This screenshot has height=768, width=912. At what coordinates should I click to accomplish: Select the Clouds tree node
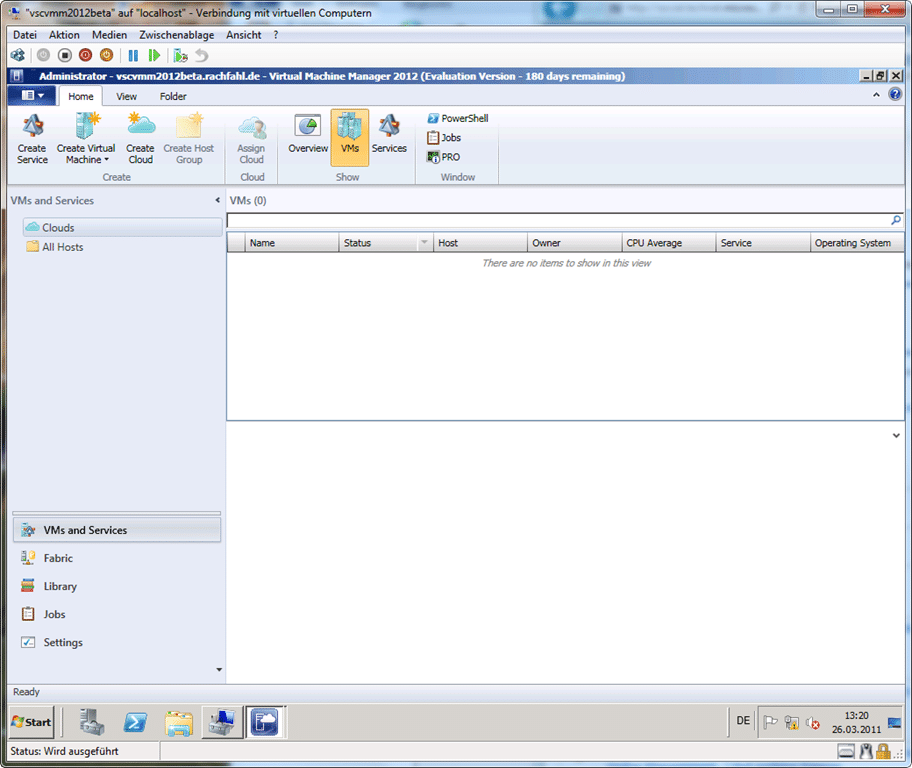click(x=122, y=227)
